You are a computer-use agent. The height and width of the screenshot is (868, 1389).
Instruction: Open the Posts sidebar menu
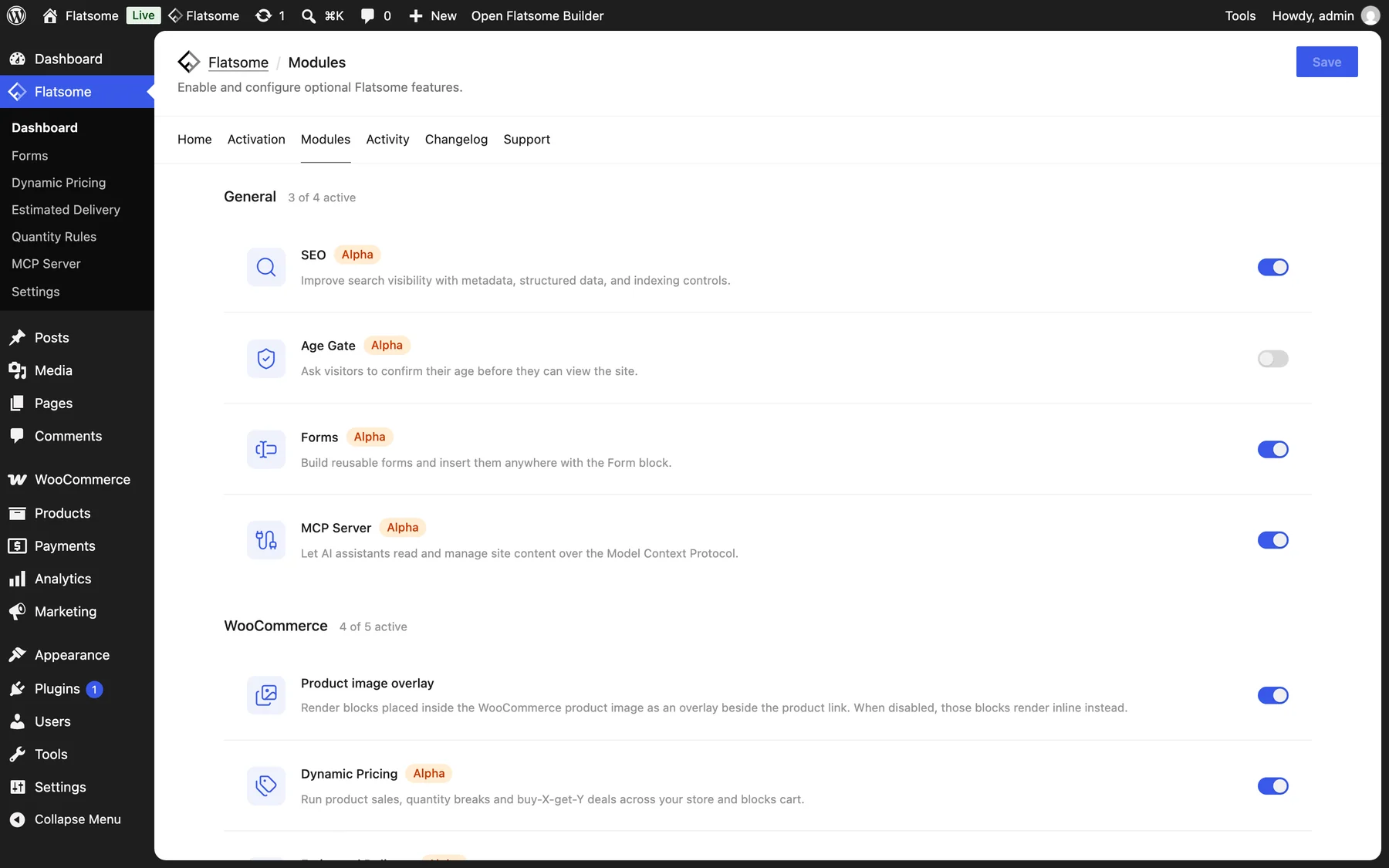tap(77, 337)
